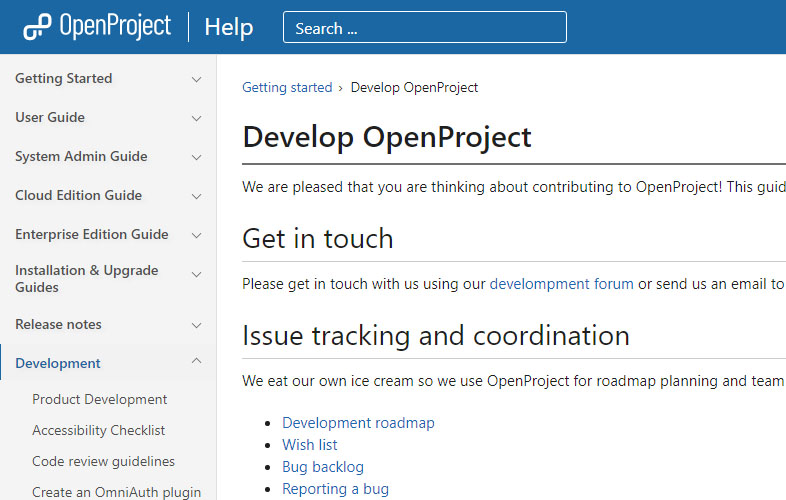This screenshot has height=500, width=786.
Task: Click the Help header title
Action: tap(229, 27)
